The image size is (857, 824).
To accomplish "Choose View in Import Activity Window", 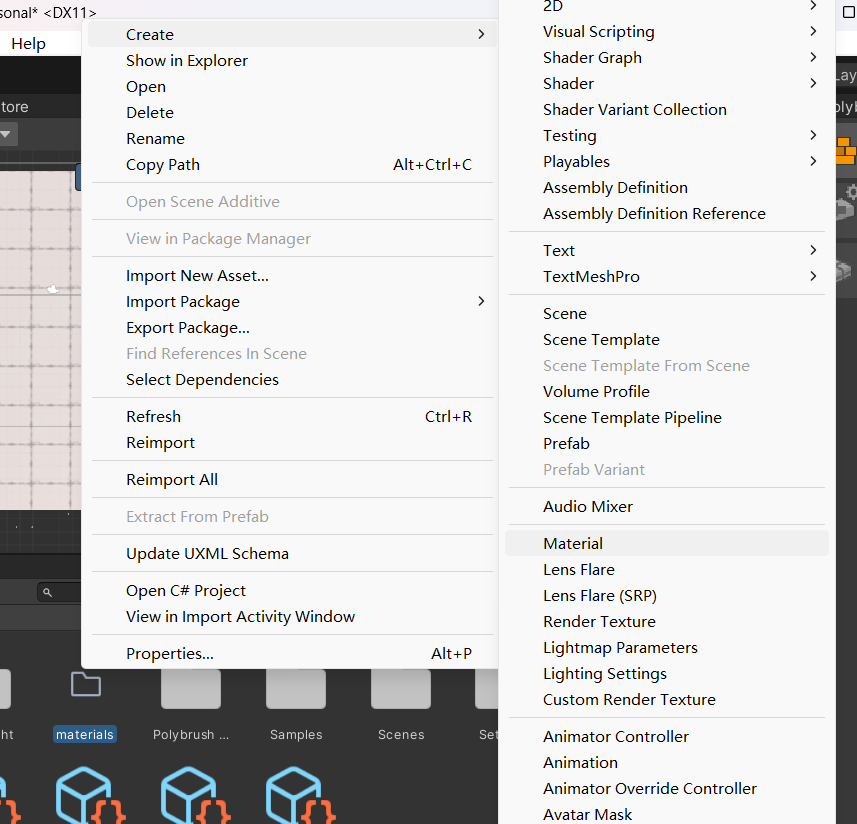I will click(292, 616).
